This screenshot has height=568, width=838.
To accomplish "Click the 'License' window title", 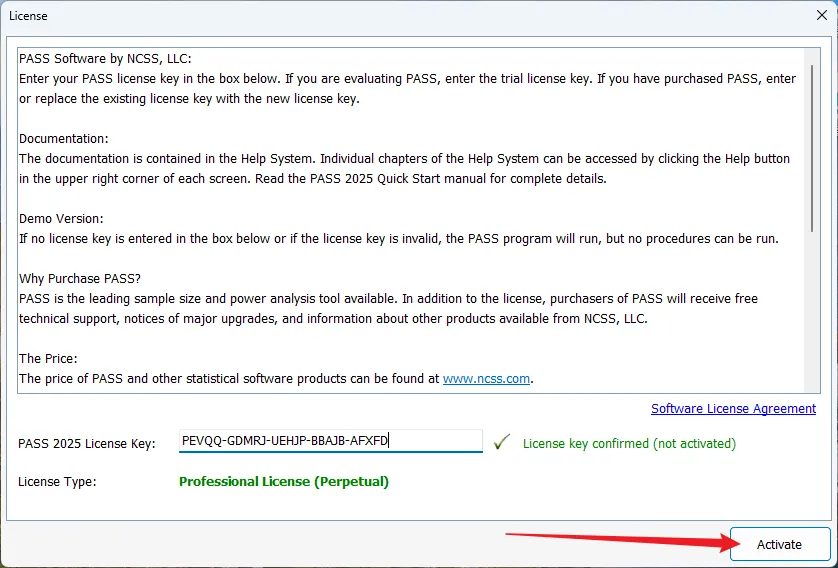I will (x=28, y=16).
